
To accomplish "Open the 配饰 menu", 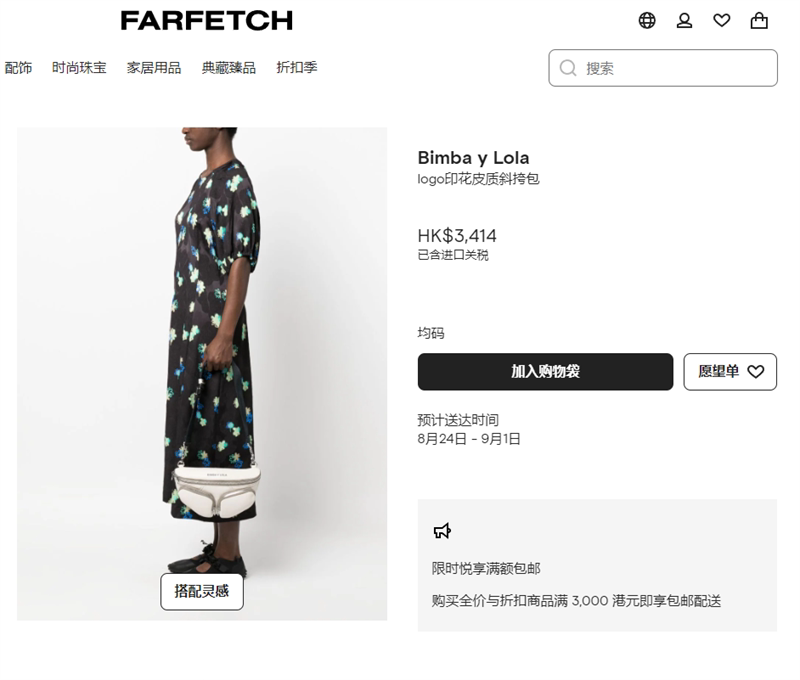I will point(18,67).
